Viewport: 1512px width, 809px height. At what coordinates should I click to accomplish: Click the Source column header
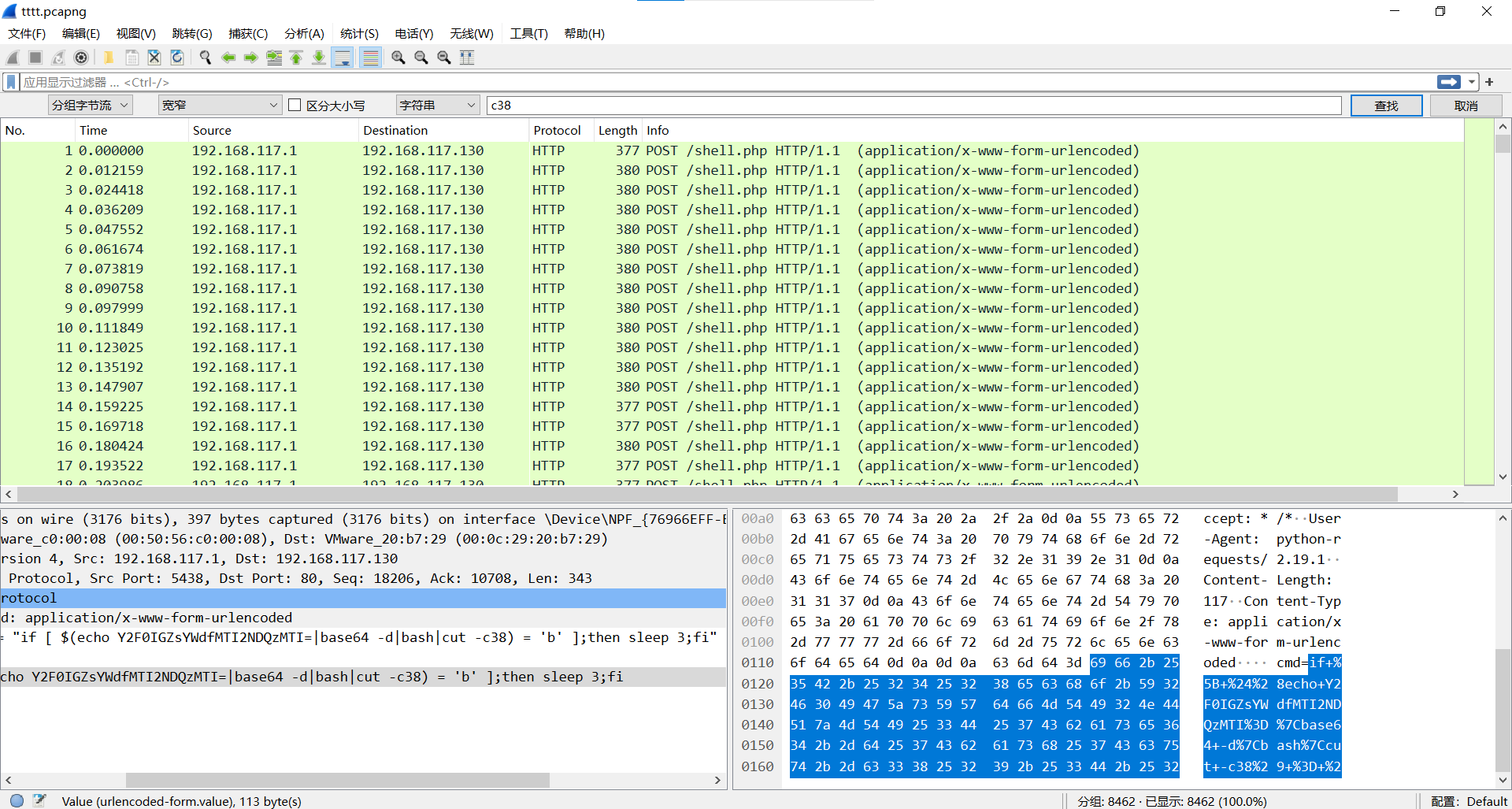coord(273,130)
